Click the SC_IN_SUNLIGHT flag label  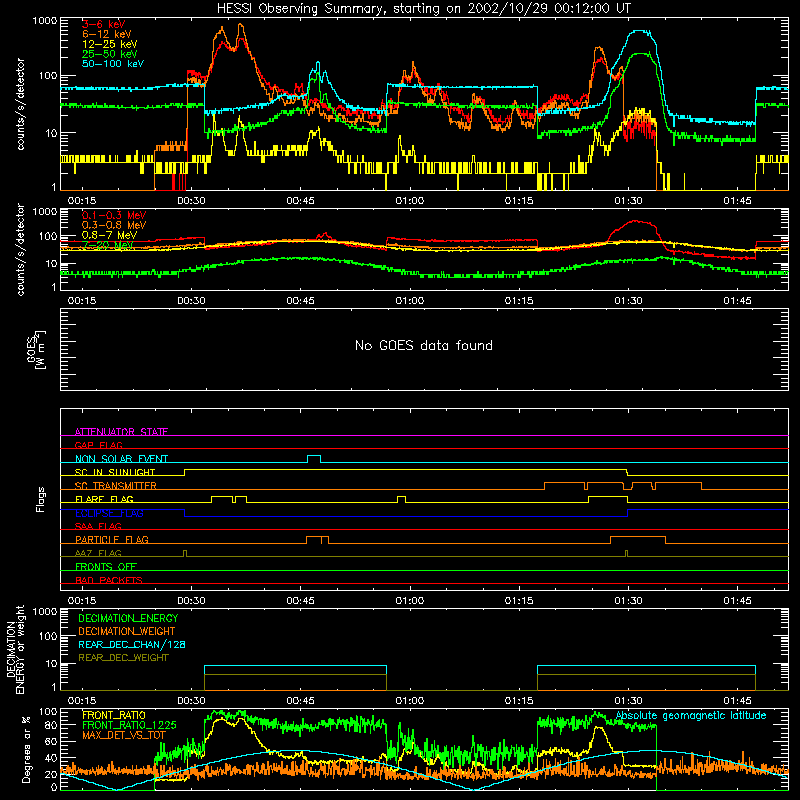pyautogui.click(x=115, y=472)
